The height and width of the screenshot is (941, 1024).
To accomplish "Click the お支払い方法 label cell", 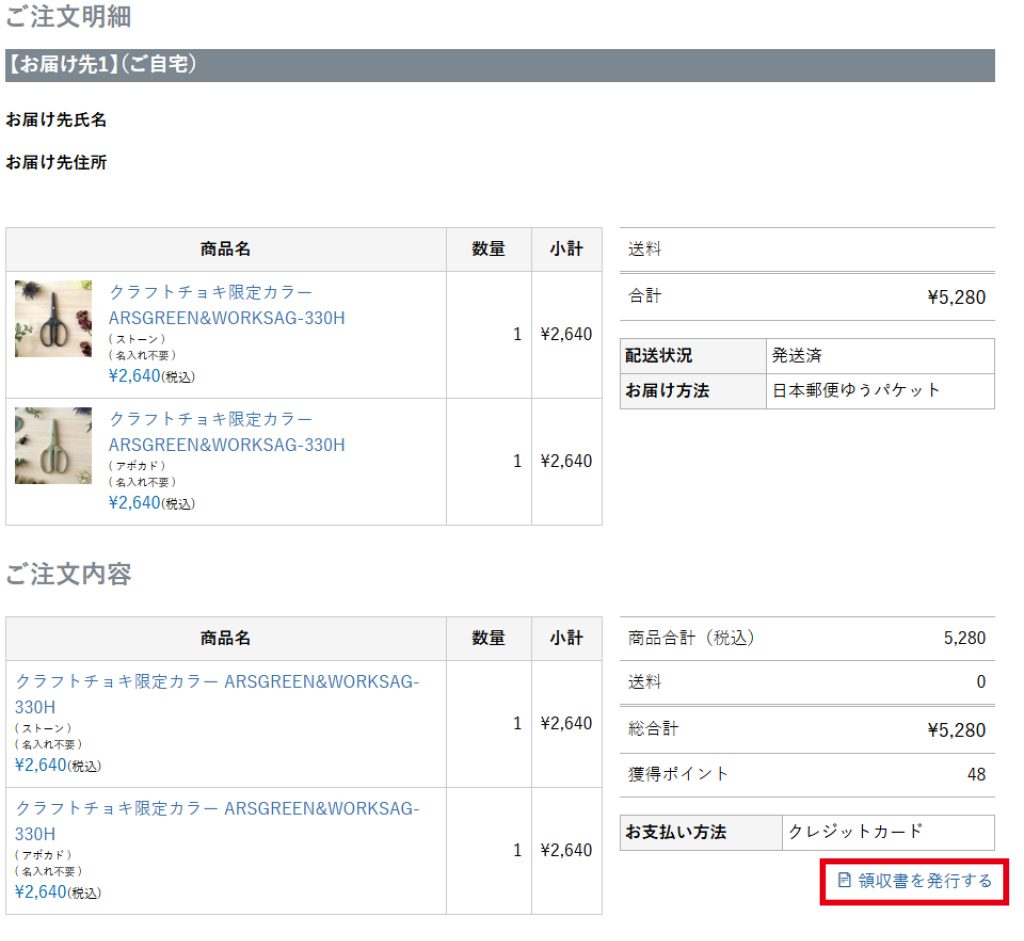I will (701, 832).
